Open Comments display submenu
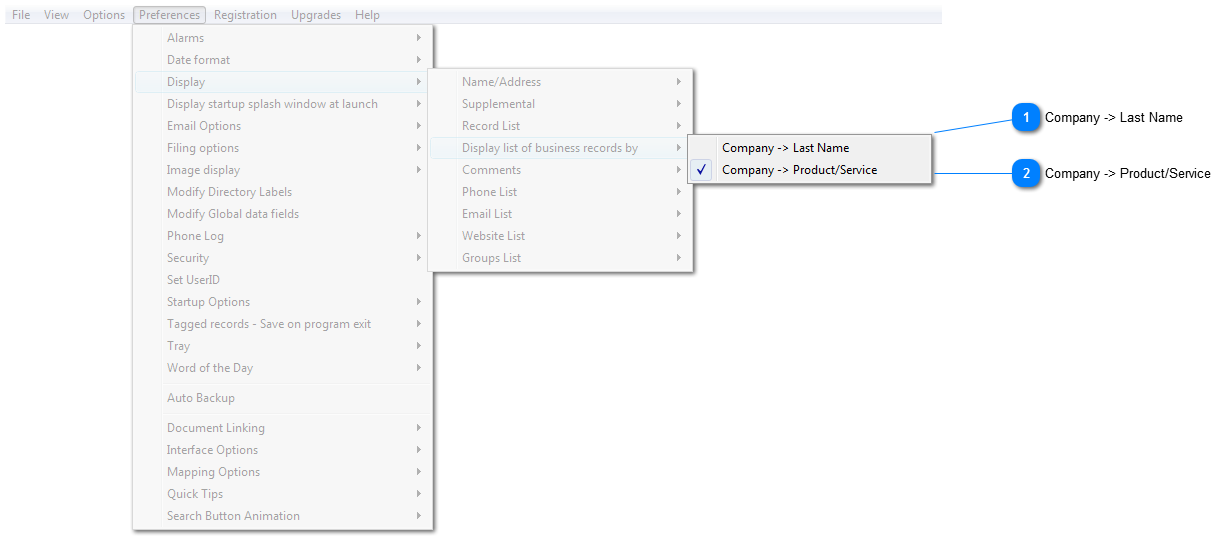Screen dimensions: 1227x549 [560, 170]
